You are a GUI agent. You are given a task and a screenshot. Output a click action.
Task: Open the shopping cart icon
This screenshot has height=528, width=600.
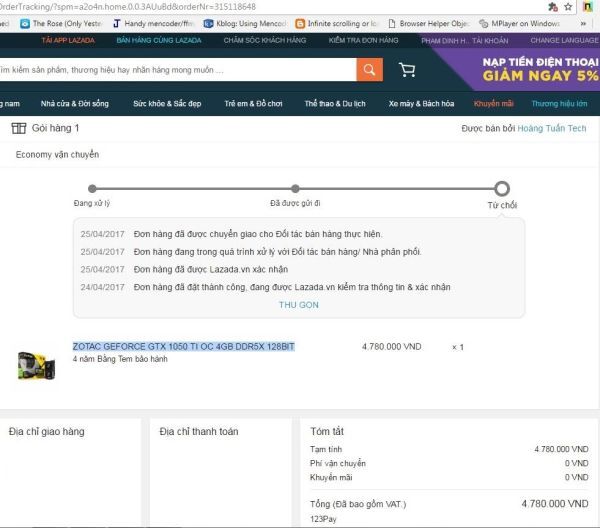coord(407,70)
